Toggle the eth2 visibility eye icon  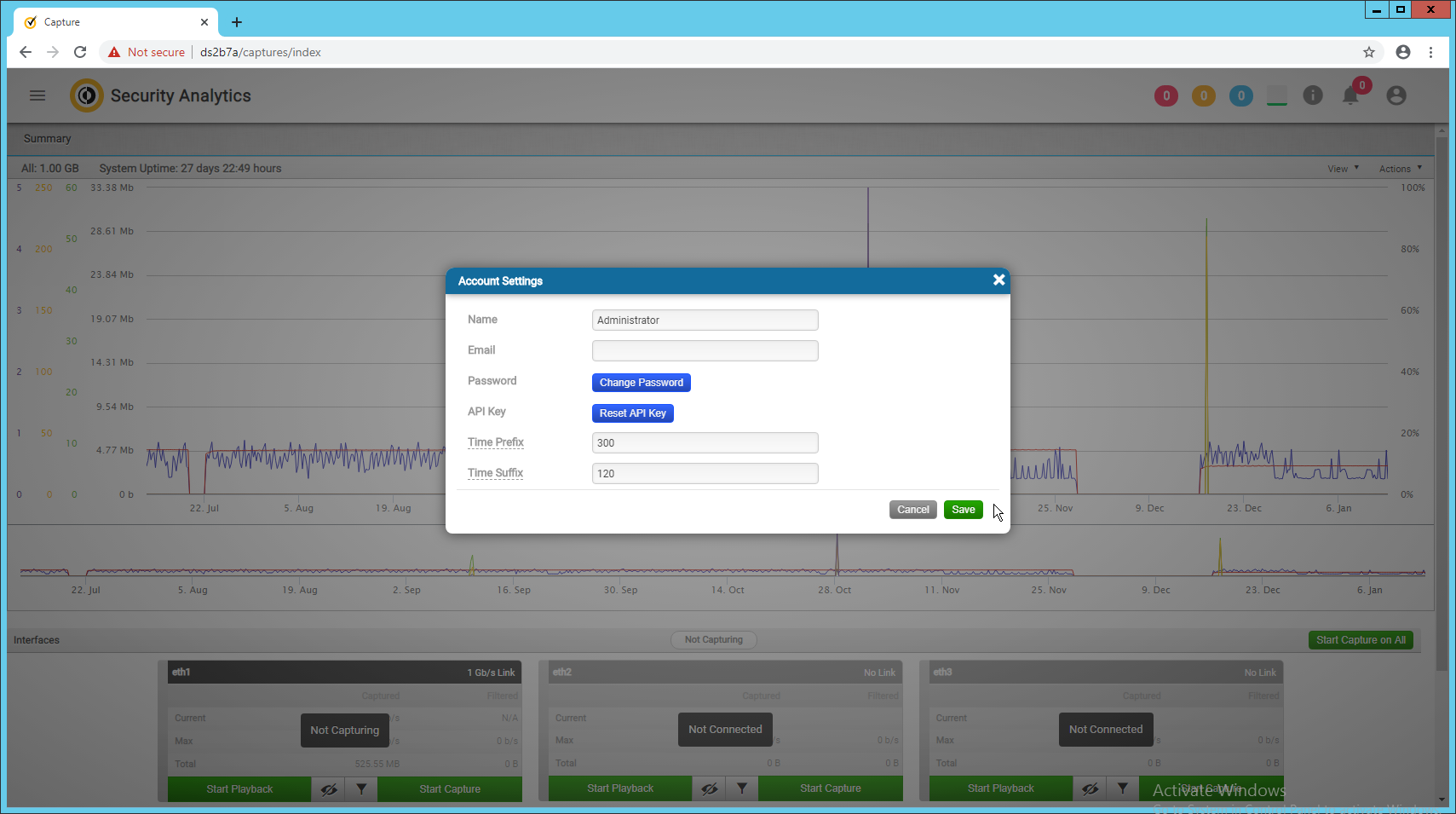point(709,789)
